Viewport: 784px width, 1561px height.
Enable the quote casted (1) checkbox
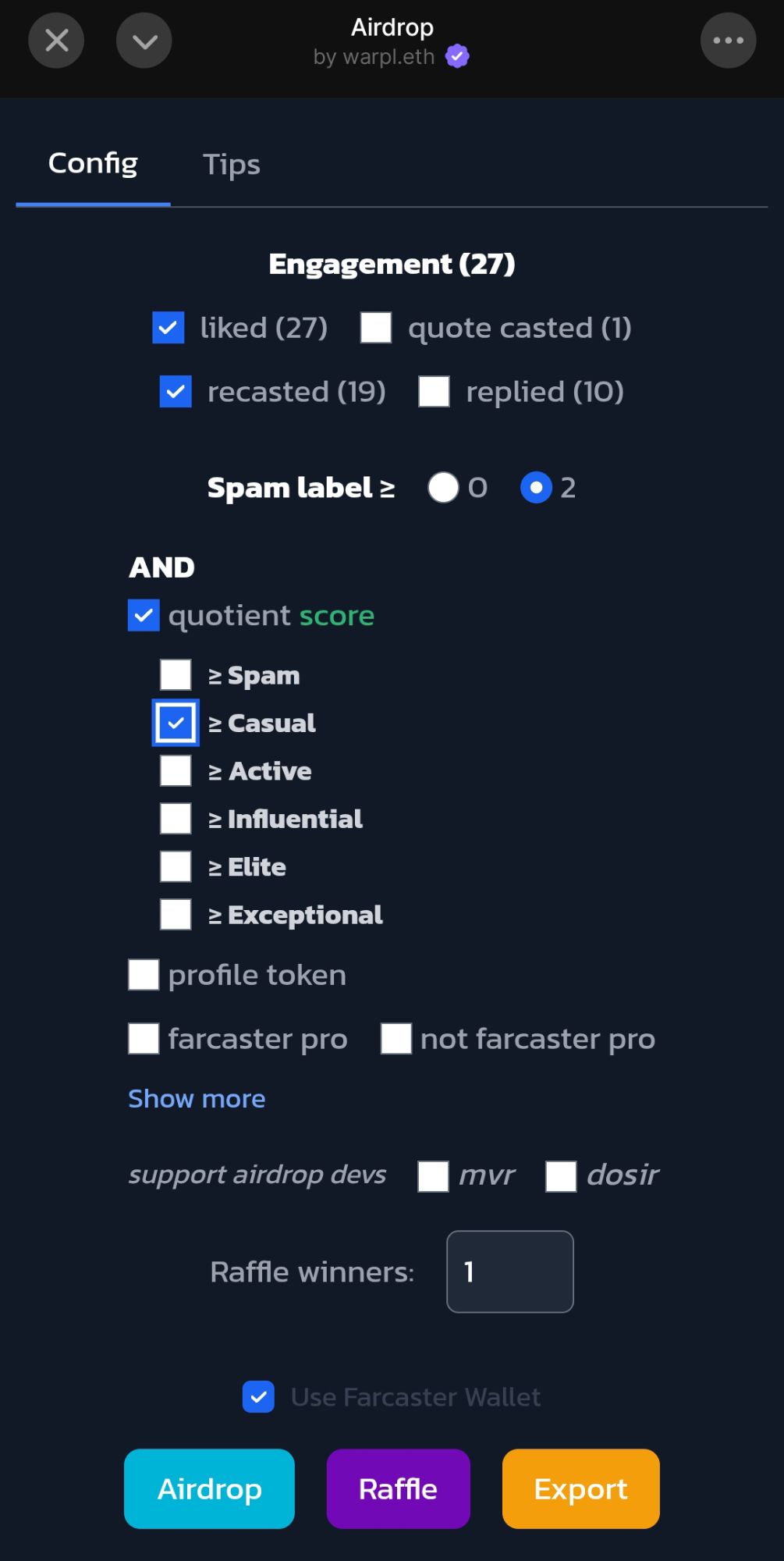coord(376,328)
